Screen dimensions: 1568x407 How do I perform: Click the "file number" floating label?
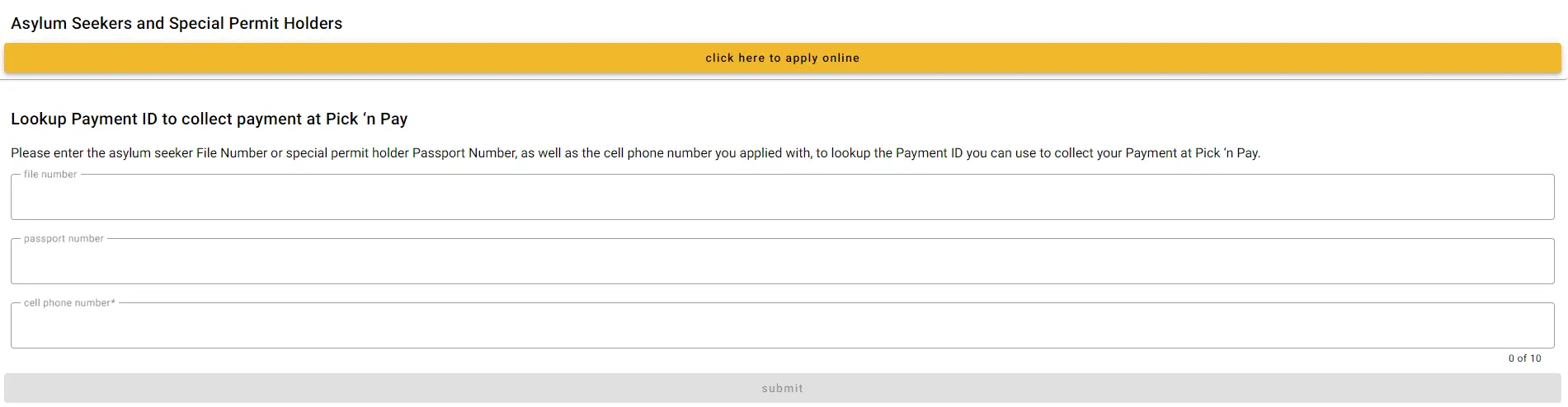coord(50,175)
